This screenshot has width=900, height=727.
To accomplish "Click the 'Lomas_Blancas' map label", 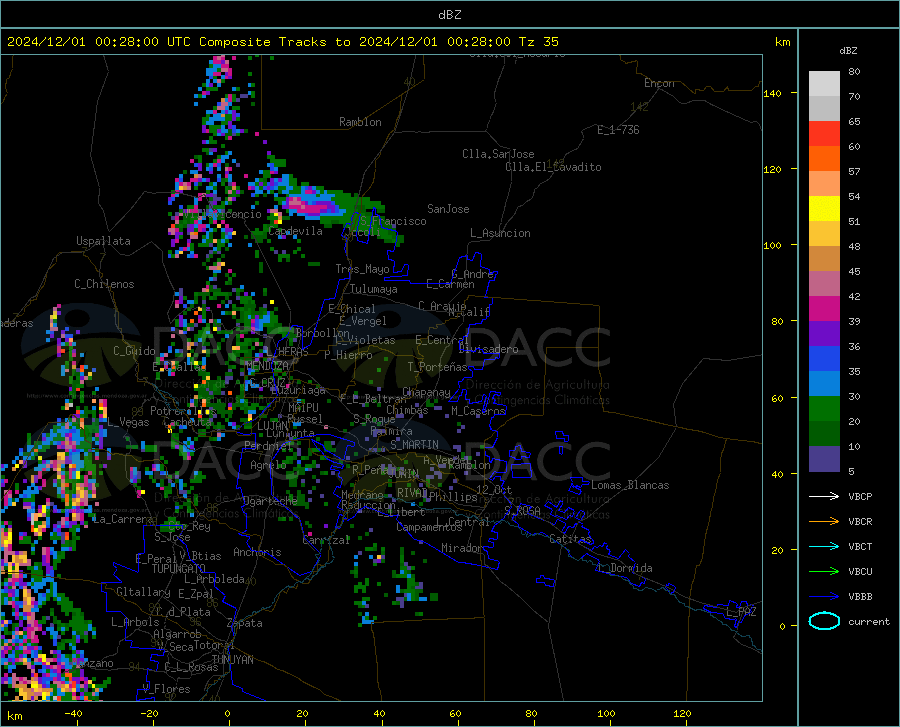I will click(630, 485).
